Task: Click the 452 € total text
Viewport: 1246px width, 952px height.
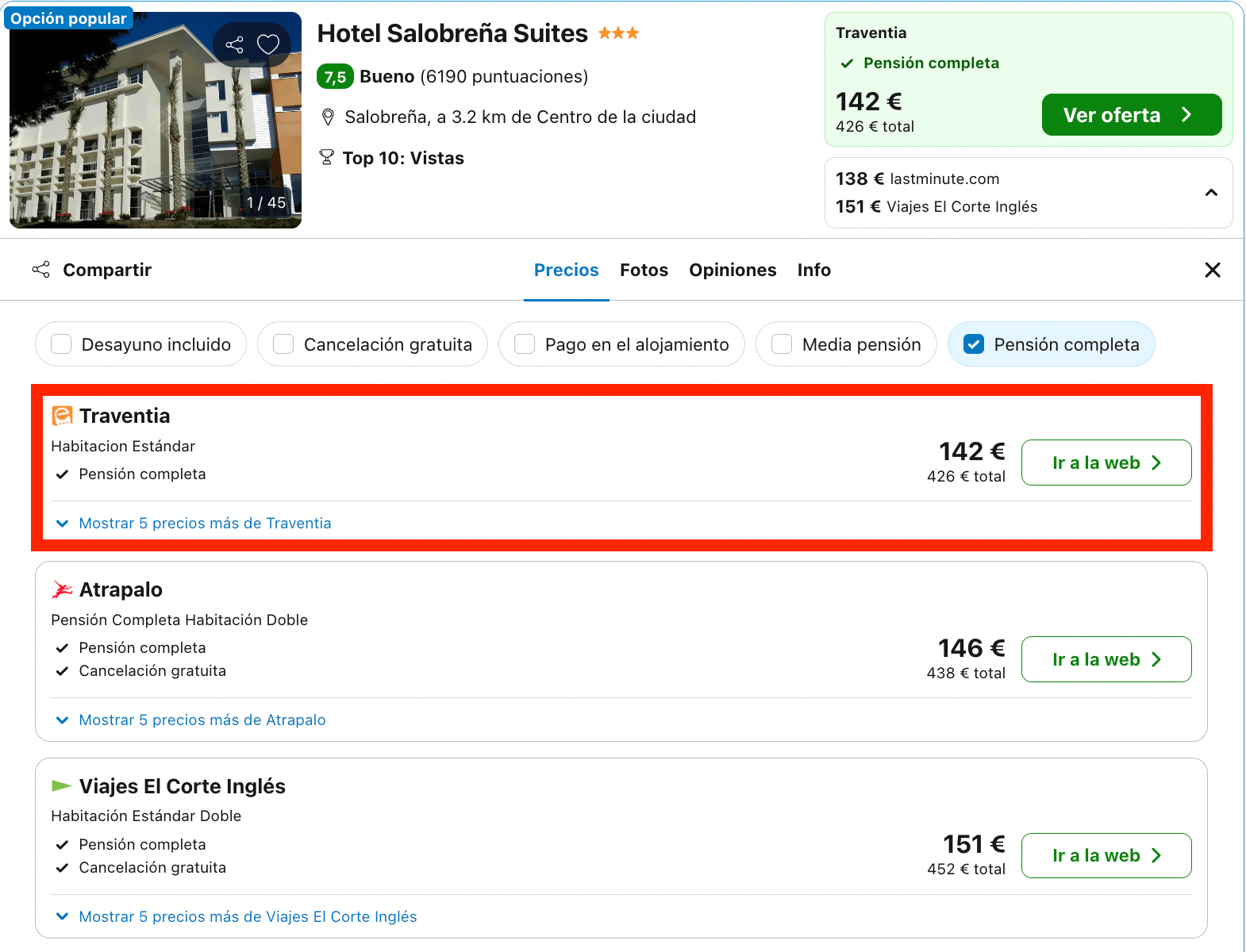Action: [x=966, y=869]
